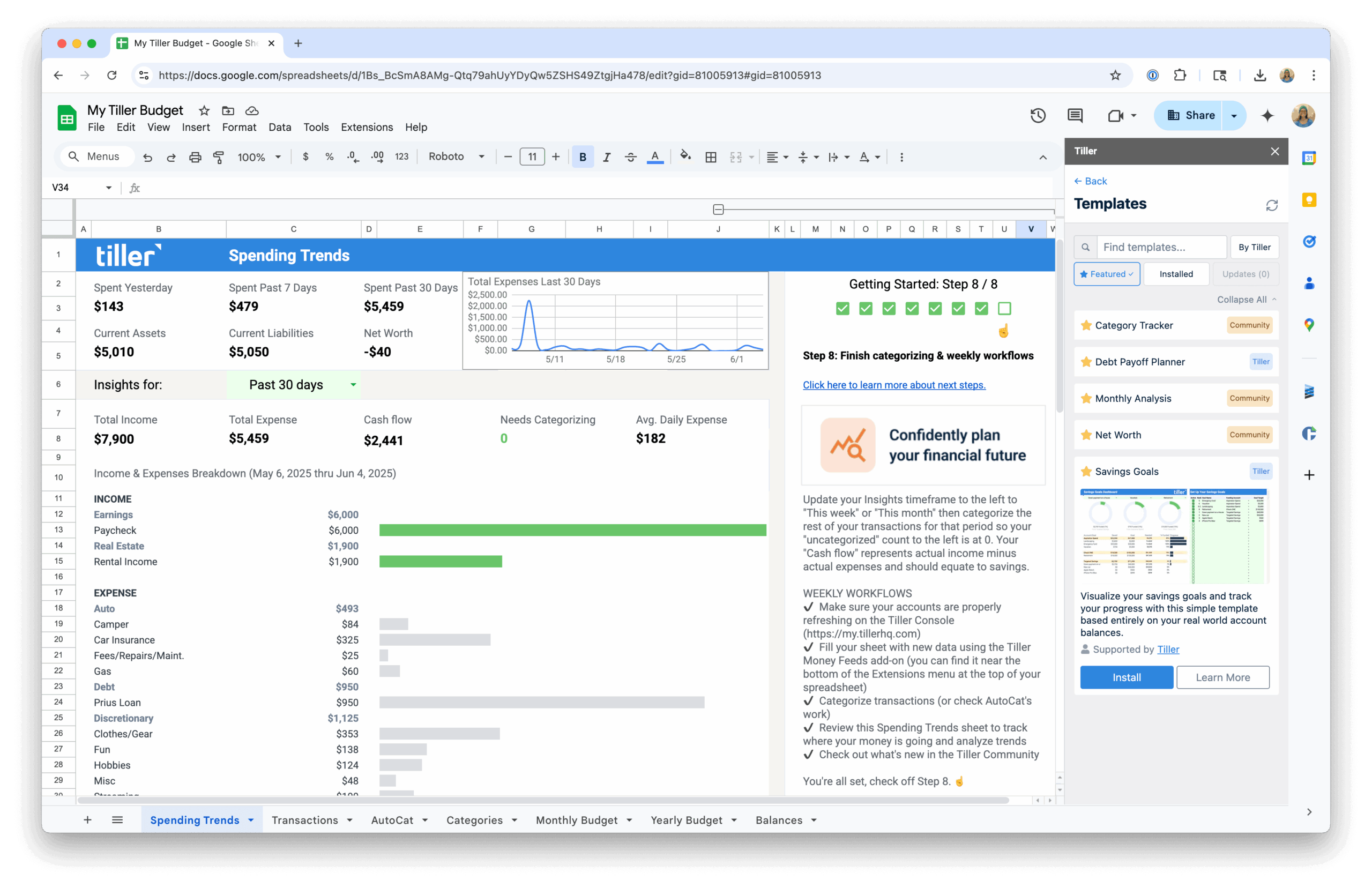The height and width of the screenshot is (888, 1372).
Task: Toggle bold formatting button
Action: [582, 157]
